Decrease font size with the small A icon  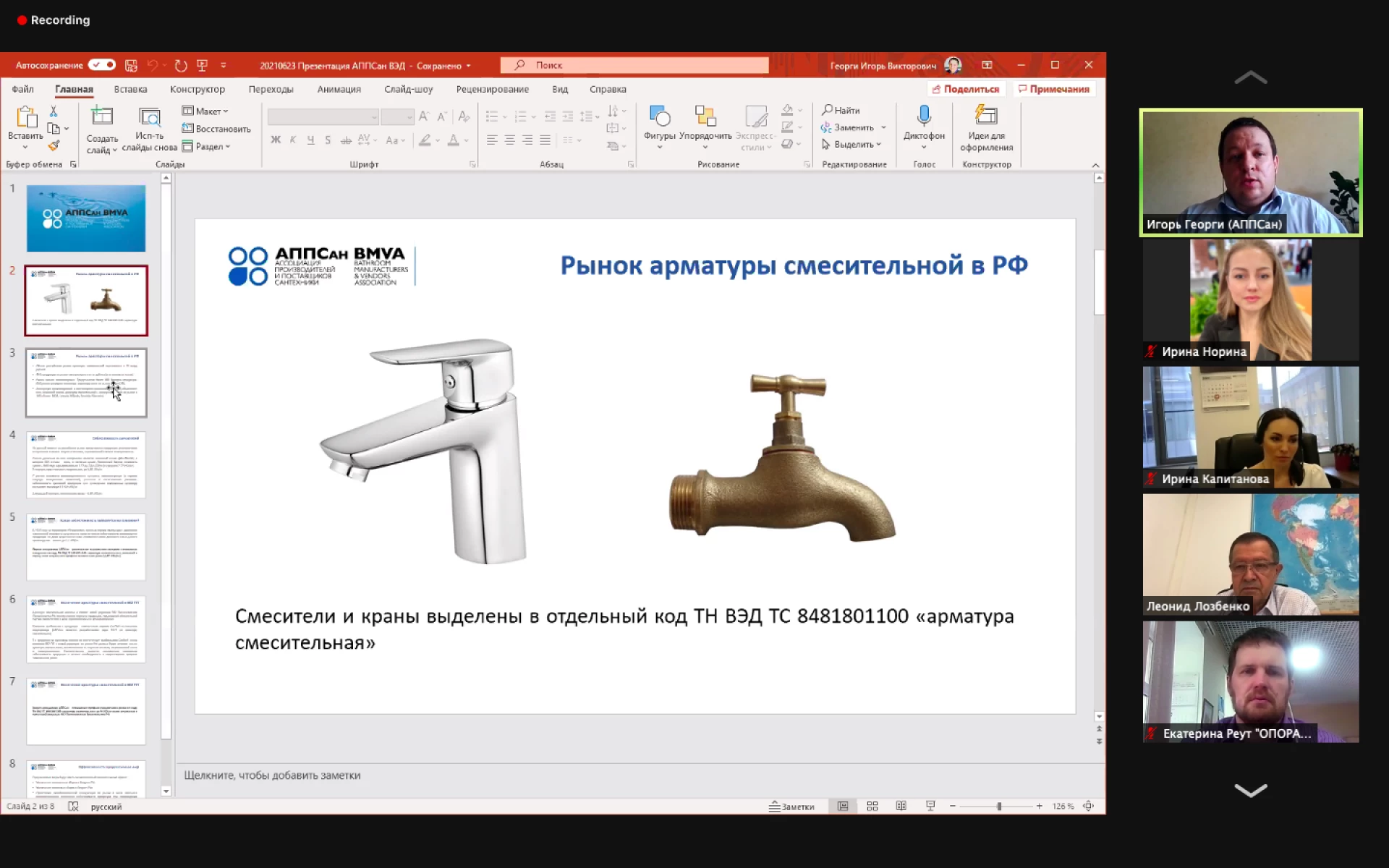click(x=441, y=116)
